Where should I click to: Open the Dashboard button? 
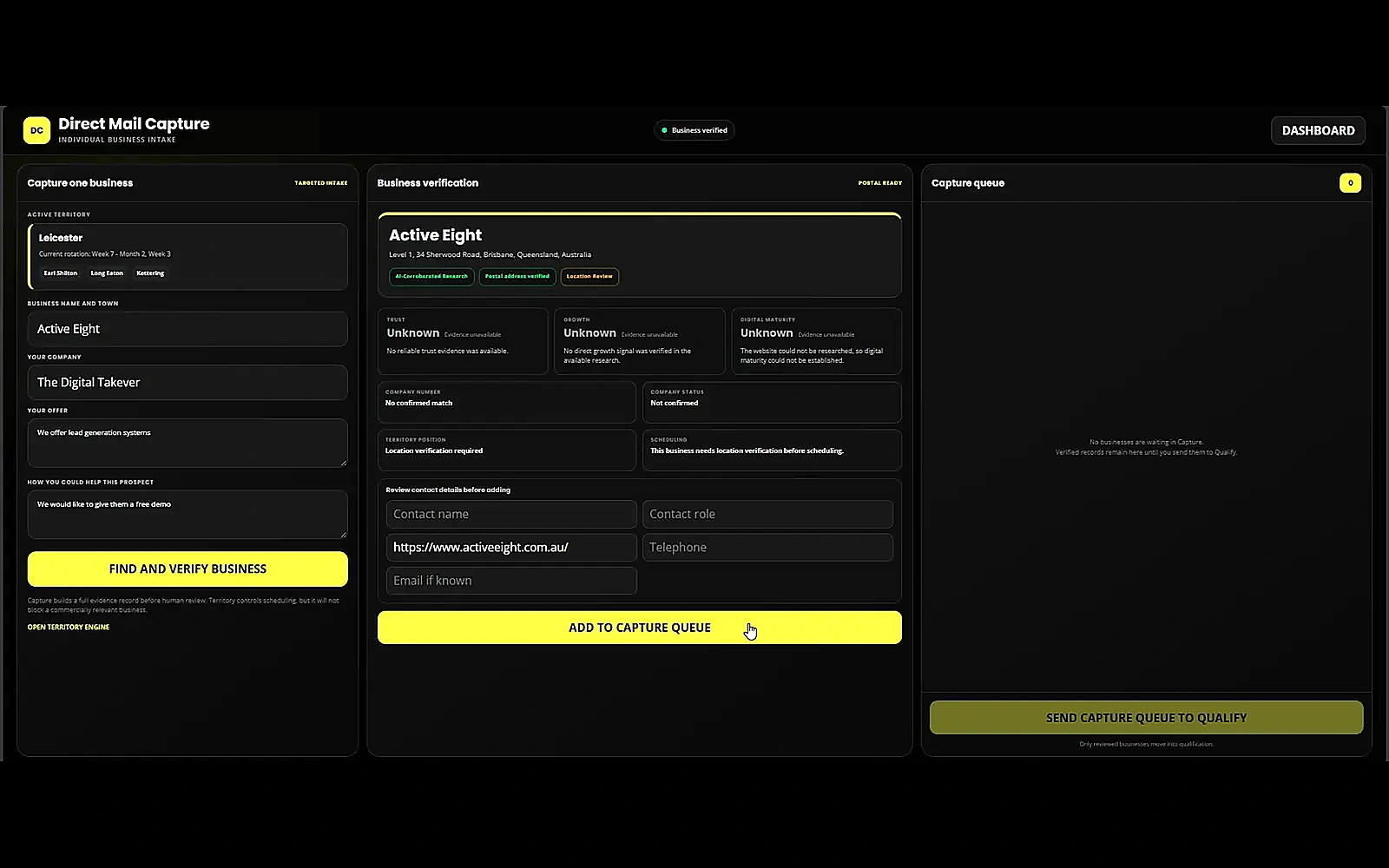1318,130
